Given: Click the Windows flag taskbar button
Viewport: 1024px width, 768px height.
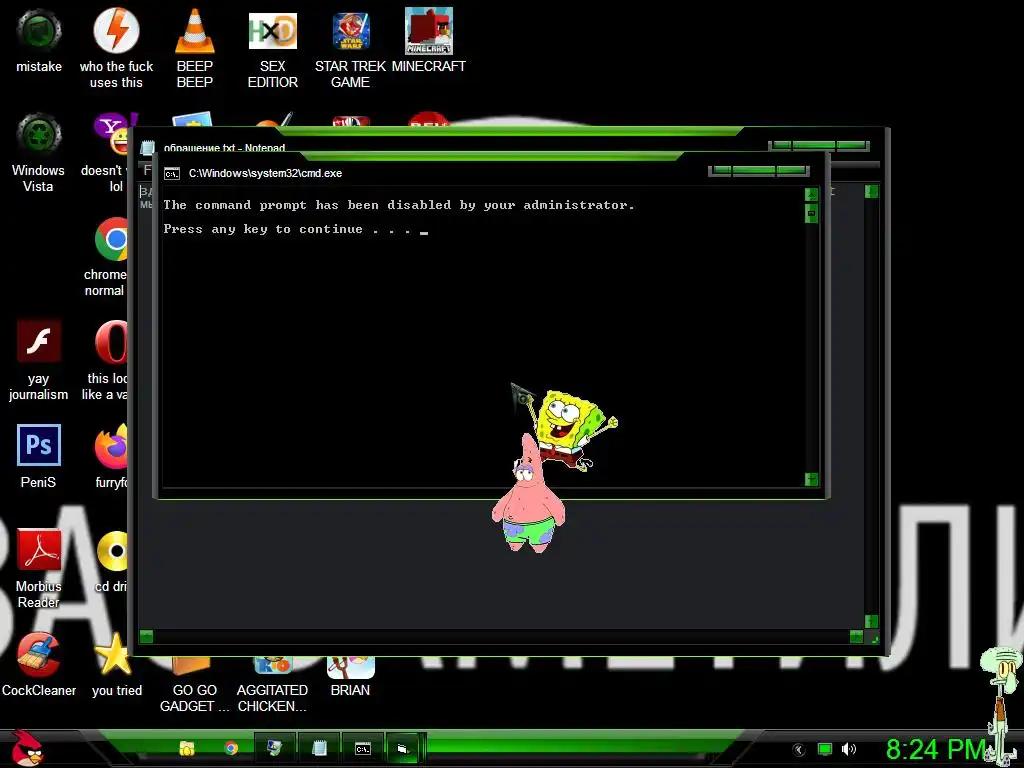Looking at the screenshot, I should pyautogui.click(x=275, y=748).
